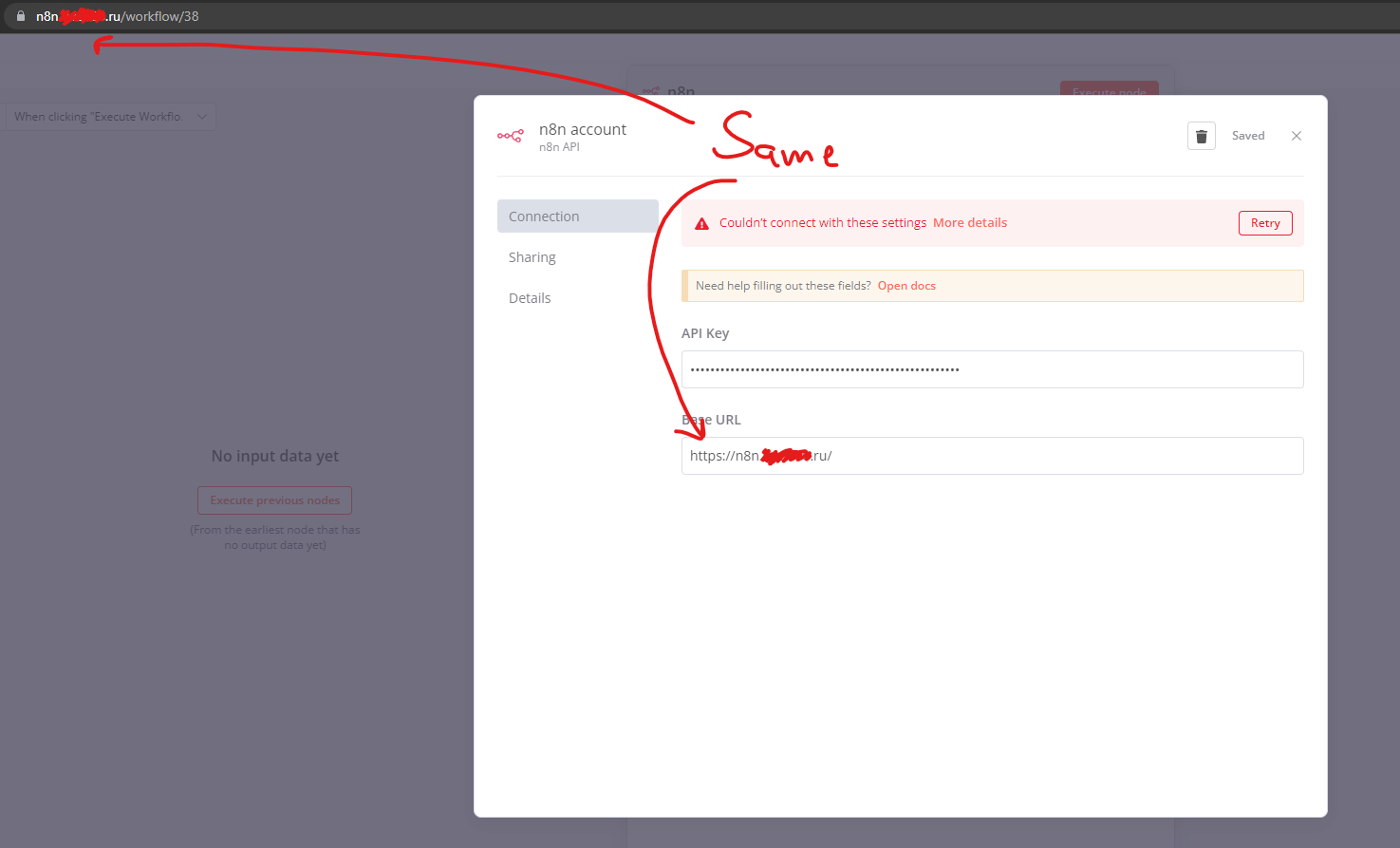The height and width of the screenshot is (848, 1400).
Task: Click the 'Saved' status text
Action: (x=1248, y=136)
